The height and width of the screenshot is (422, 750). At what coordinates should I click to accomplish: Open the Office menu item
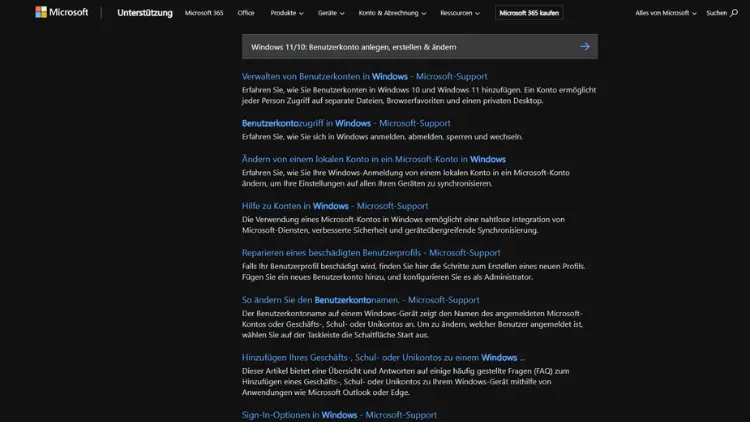246,13
